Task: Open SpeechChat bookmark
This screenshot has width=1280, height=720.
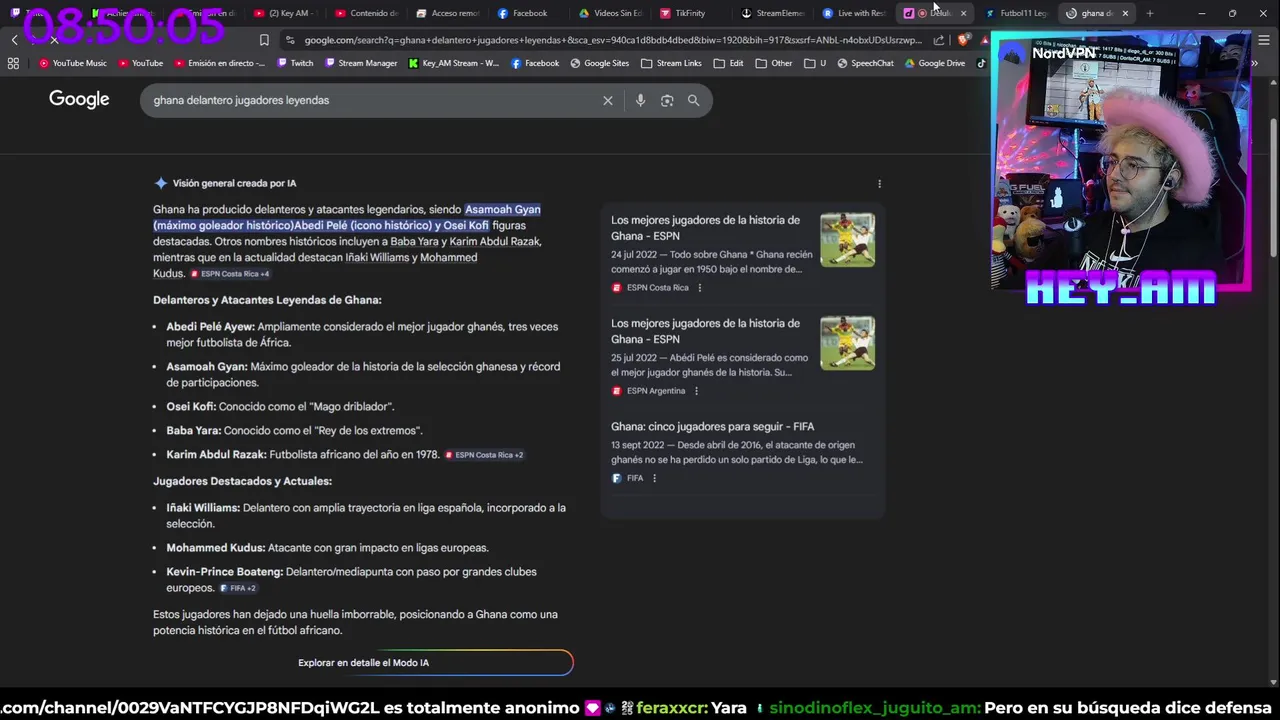Action: coord(865,63)
